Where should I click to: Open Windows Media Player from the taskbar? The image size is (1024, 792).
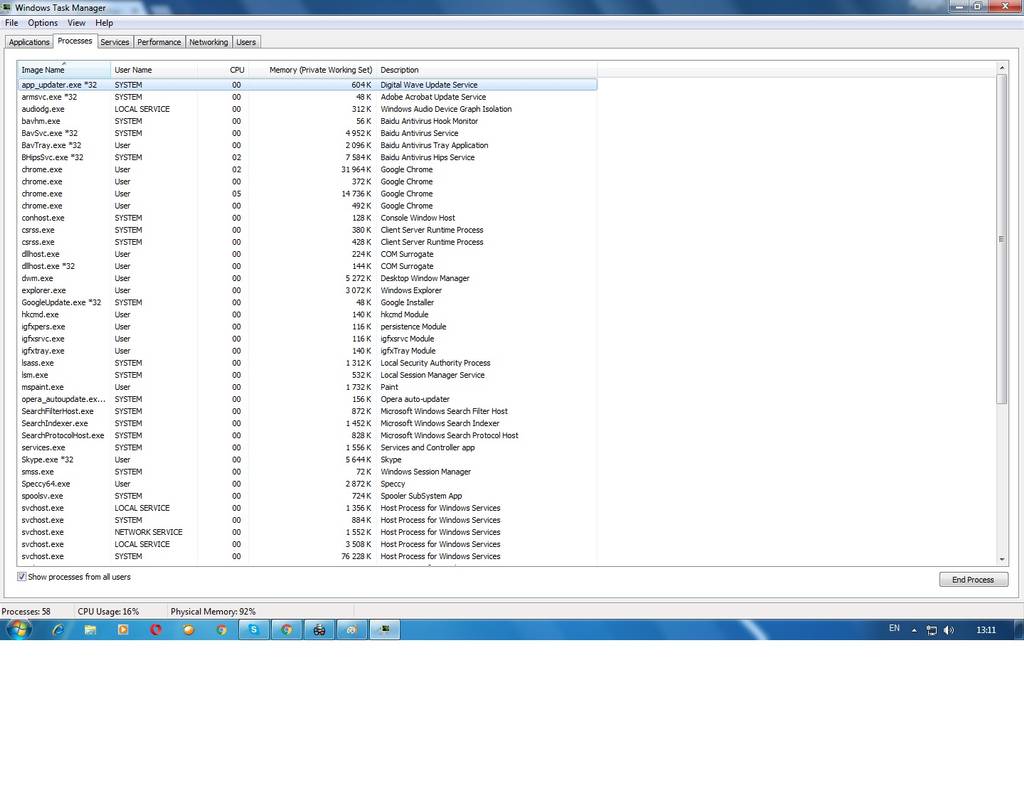pyautogui.click(x=123, y=629)
